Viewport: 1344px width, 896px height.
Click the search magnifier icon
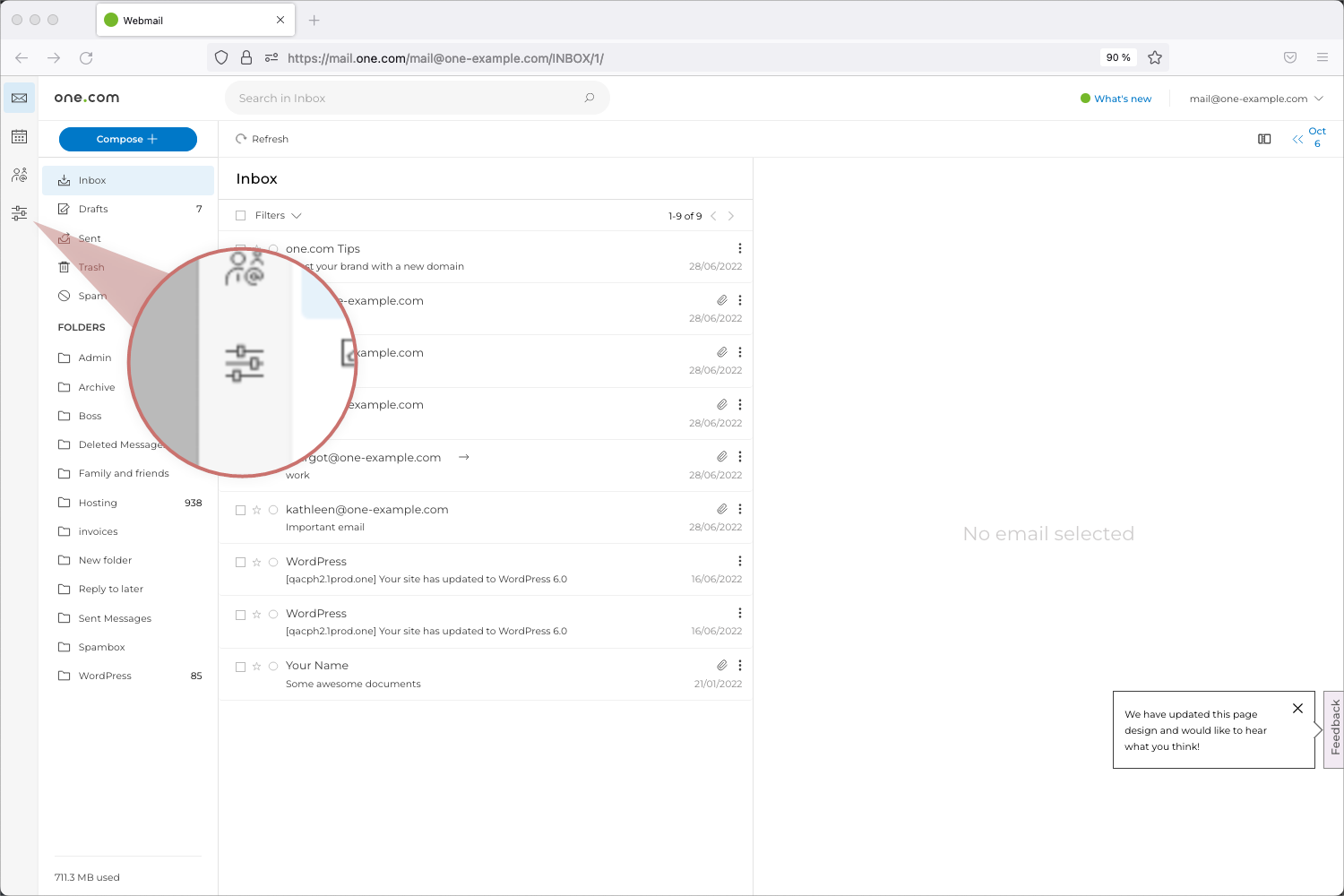pos(590,98)
